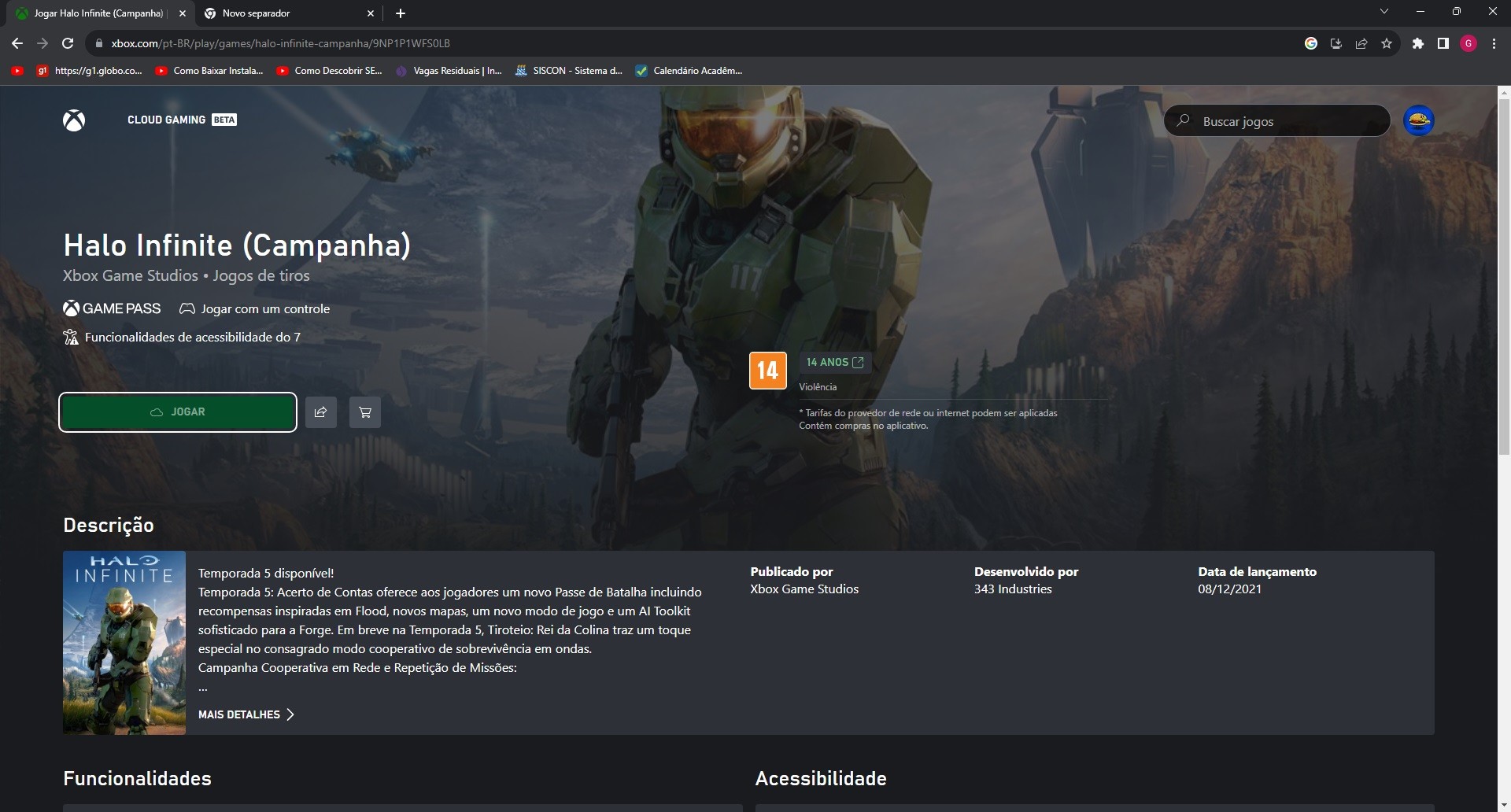
Task: Bookmark this page with star icon
Action: 1387,43
